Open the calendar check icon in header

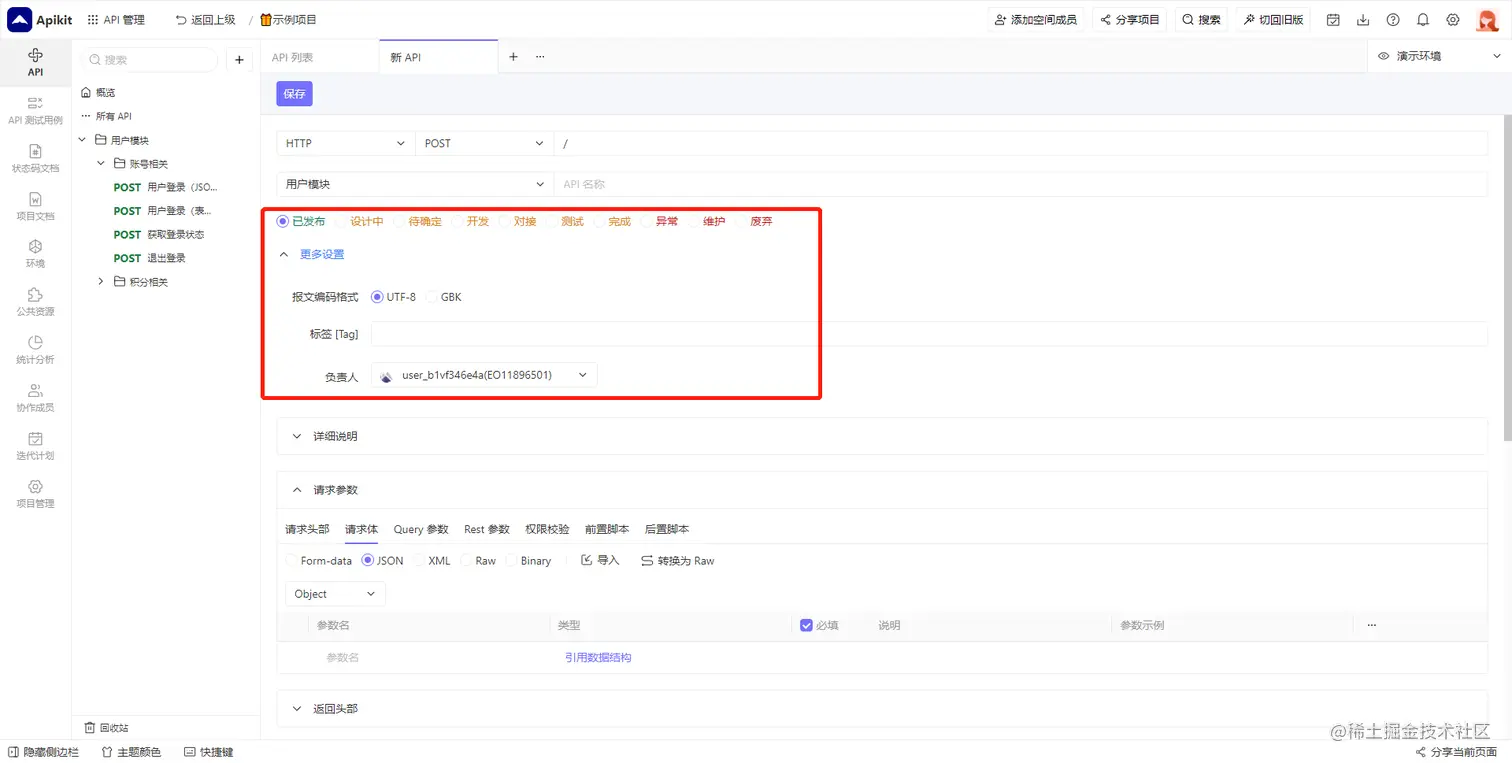coord(1333,20)
